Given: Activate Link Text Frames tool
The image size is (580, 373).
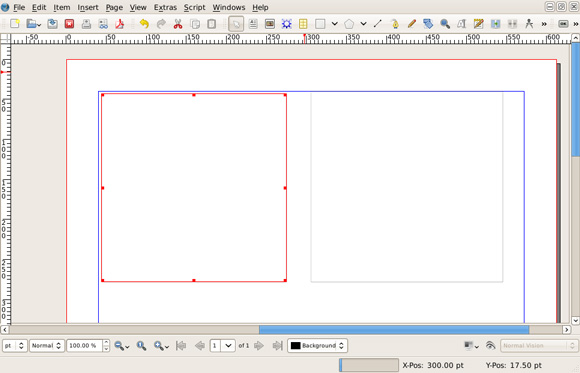Looking at the screenshot, I should [496, 24].
